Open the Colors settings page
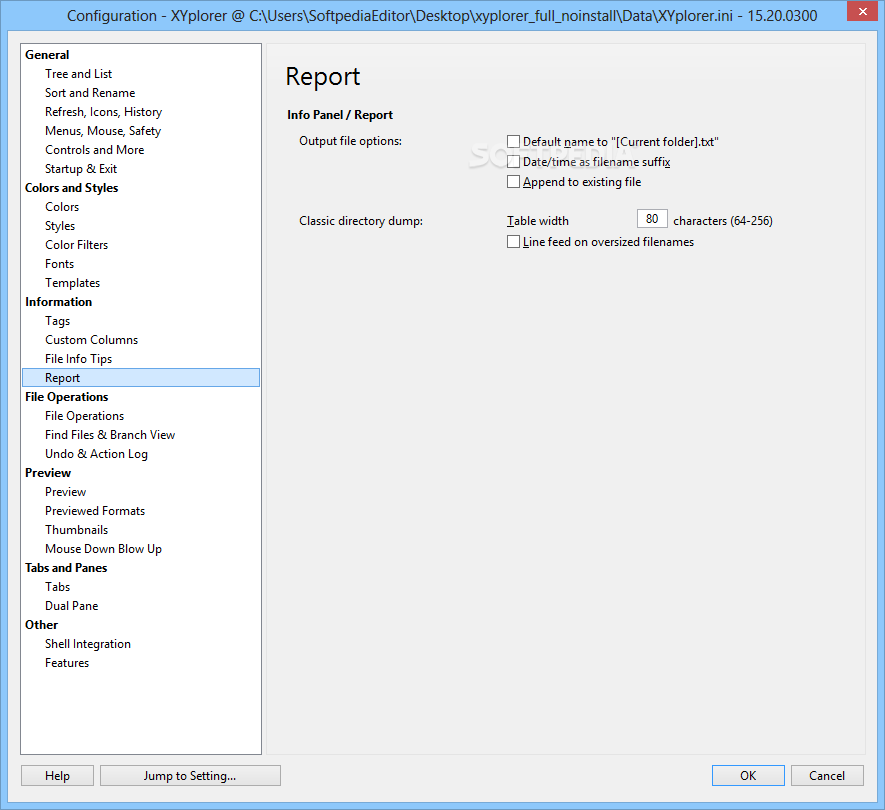885x810 pixels. click(62, 207)
